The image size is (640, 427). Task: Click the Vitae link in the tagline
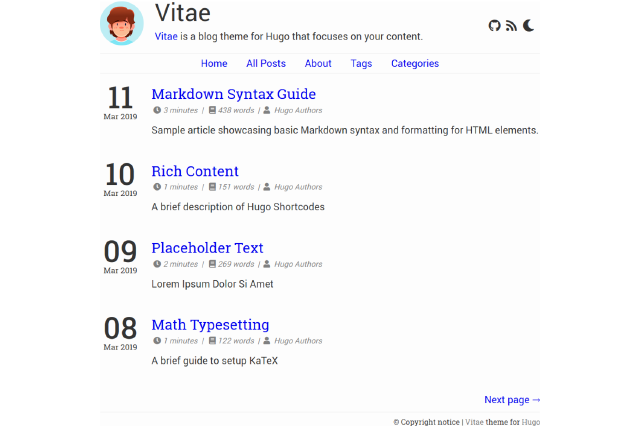coord(166,37)
